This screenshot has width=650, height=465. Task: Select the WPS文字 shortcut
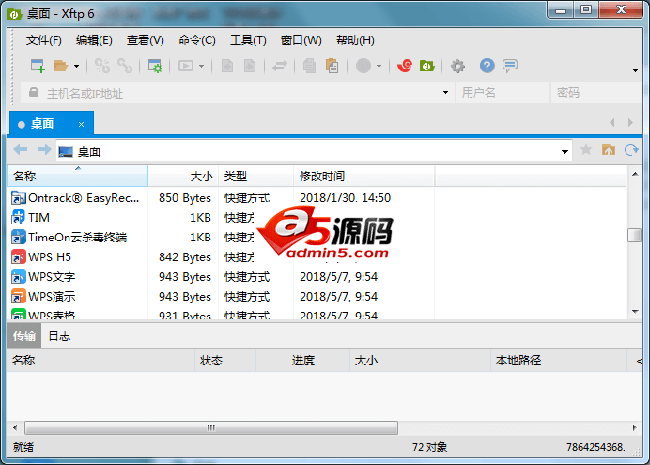coord(43,277)
